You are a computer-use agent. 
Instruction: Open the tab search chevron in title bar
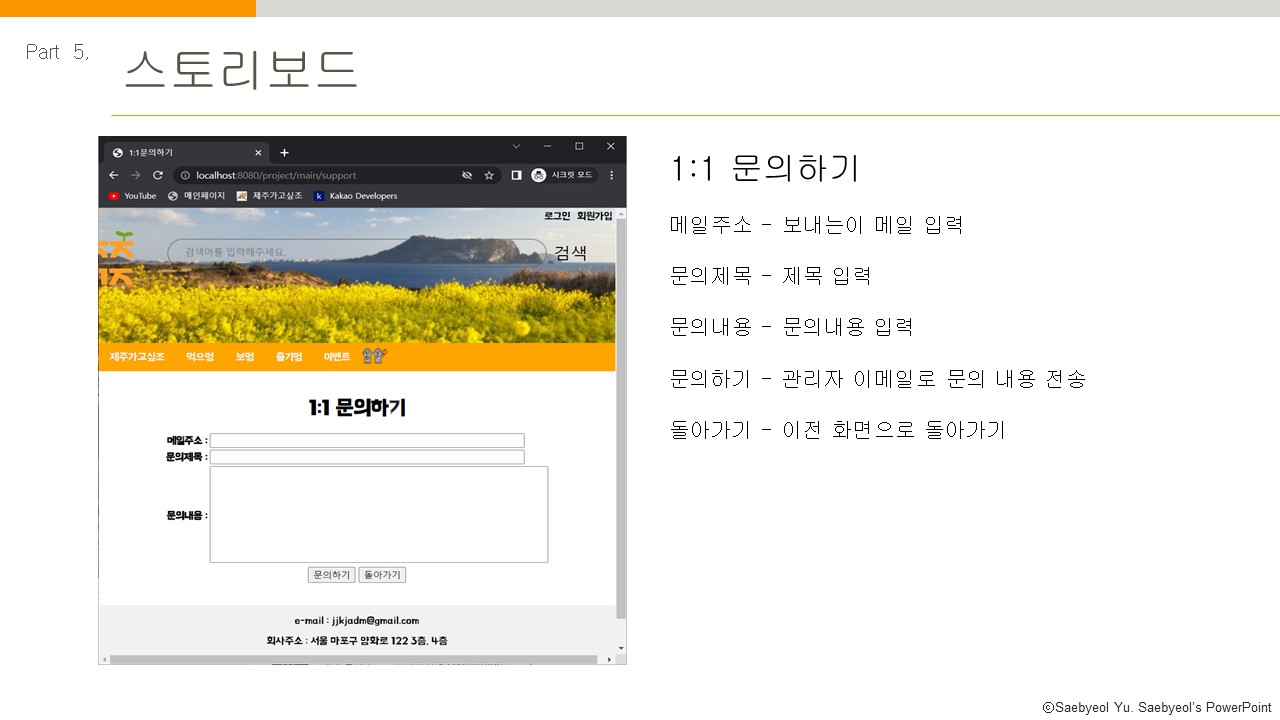pos(516,146)
